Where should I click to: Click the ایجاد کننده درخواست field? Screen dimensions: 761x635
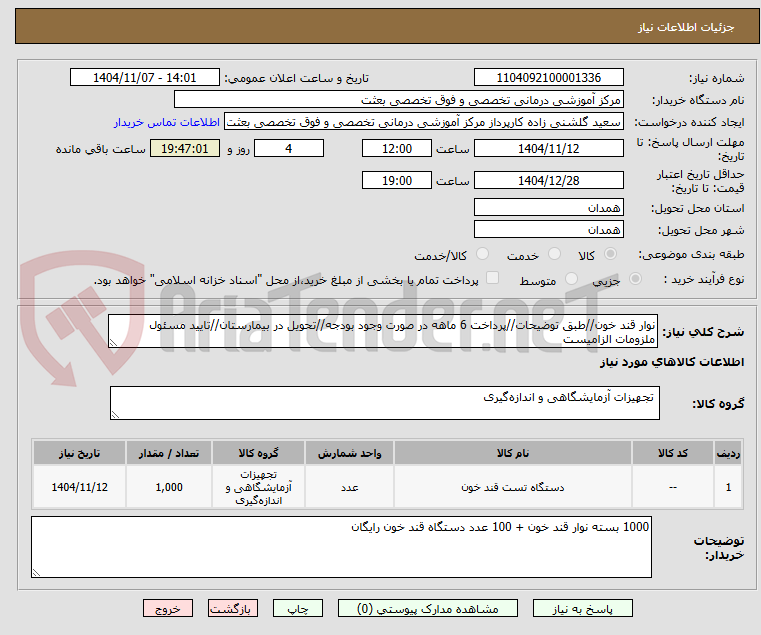[x=424, y=122]
